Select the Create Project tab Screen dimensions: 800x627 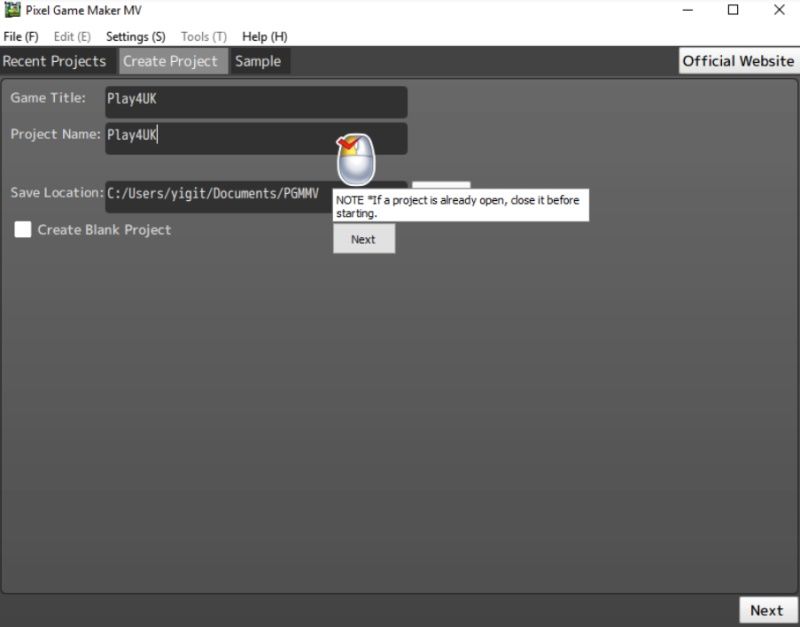pos(173,61)
